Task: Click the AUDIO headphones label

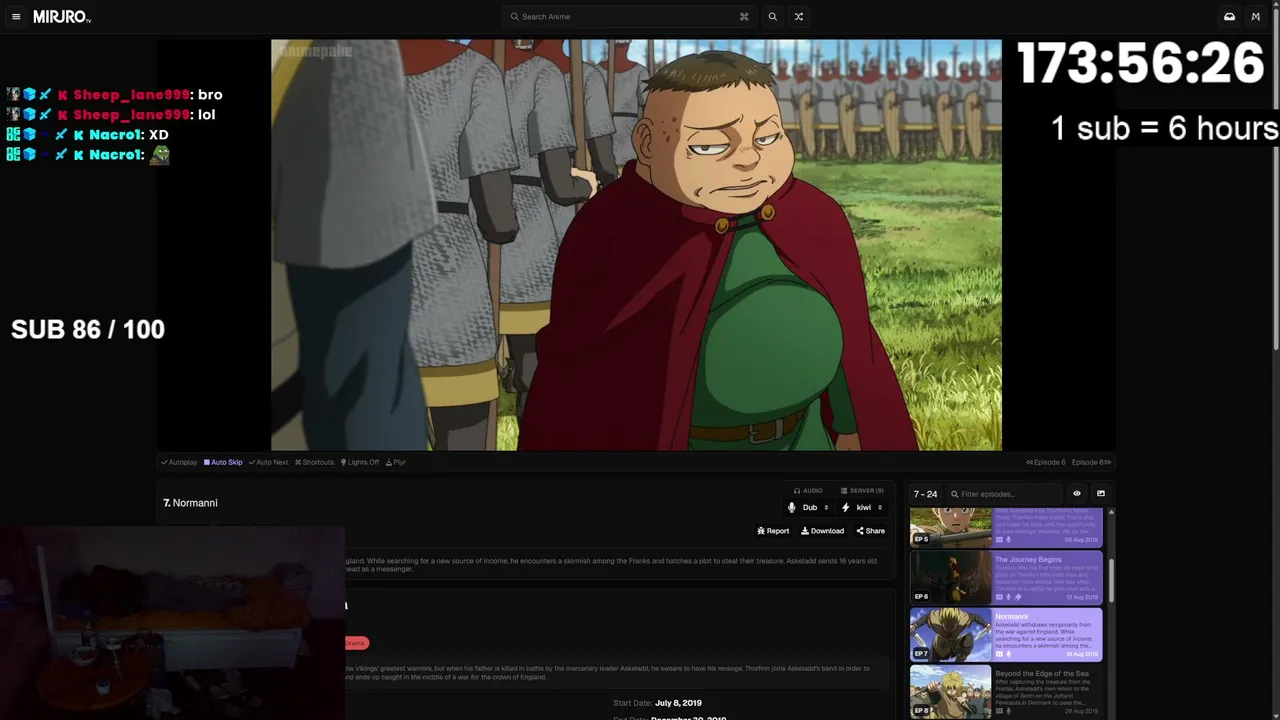Action: tap(808, 491)
